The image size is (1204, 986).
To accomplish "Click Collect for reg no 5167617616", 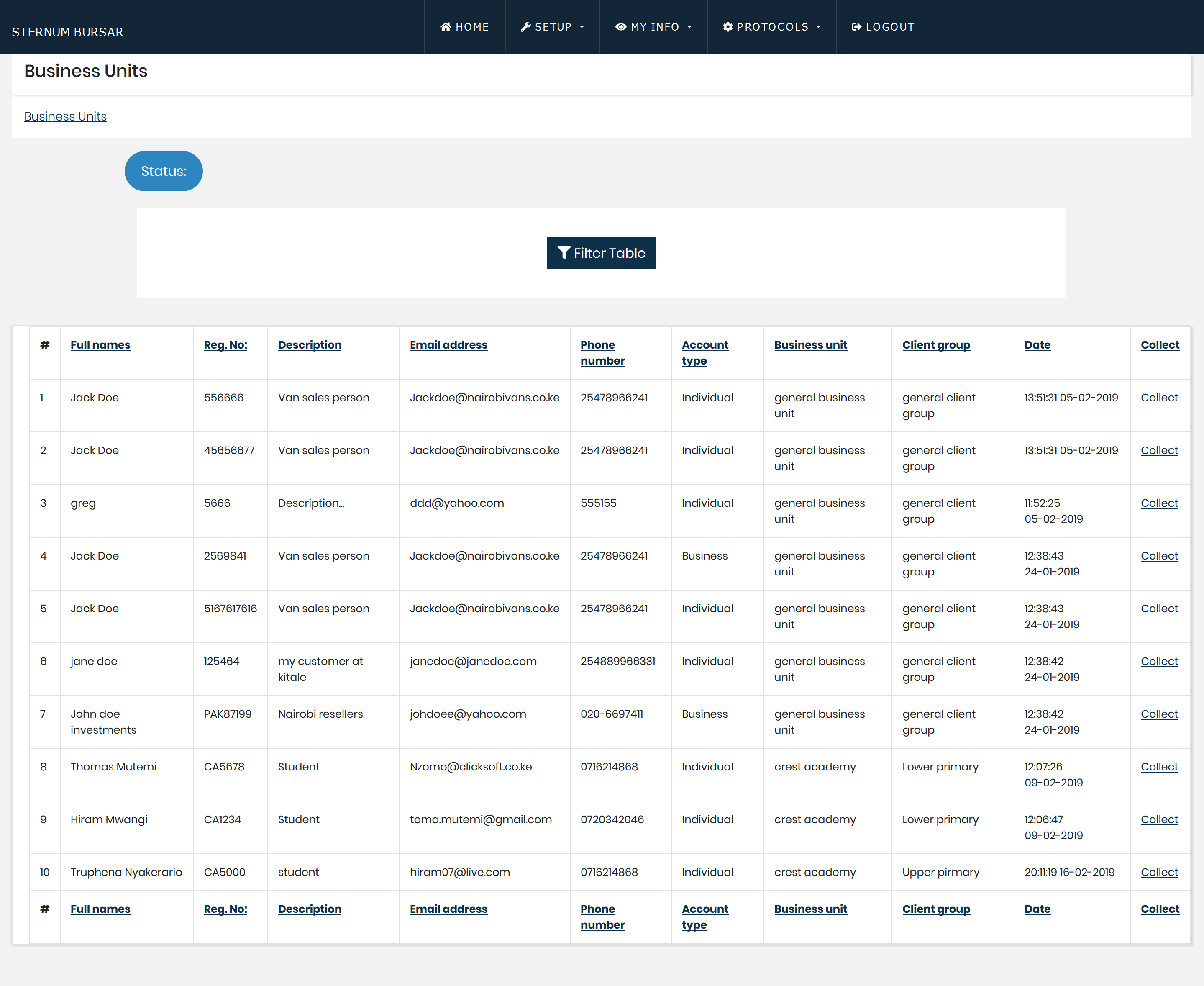I will [1159, 609].
